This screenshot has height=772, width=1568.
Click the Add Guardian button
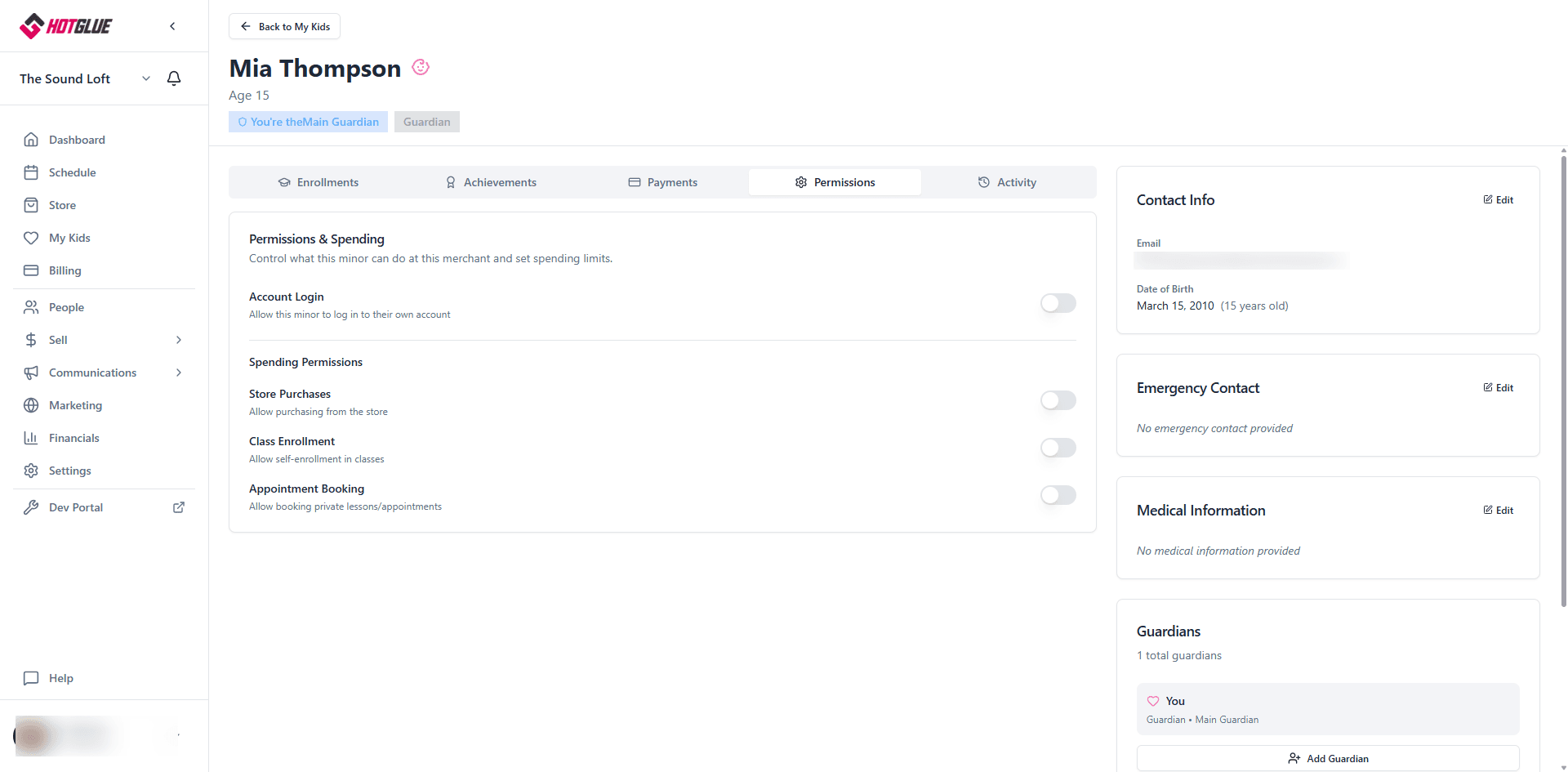click(x=1328, y=758)
